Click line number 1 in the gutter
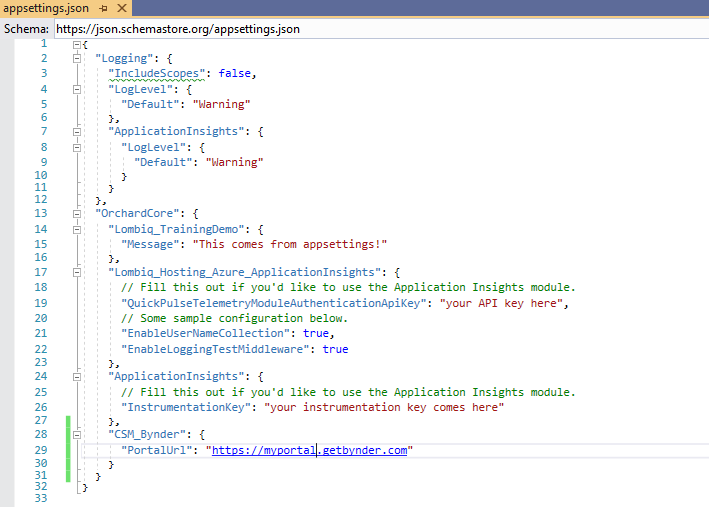The image size is (709, 507). 44,43
